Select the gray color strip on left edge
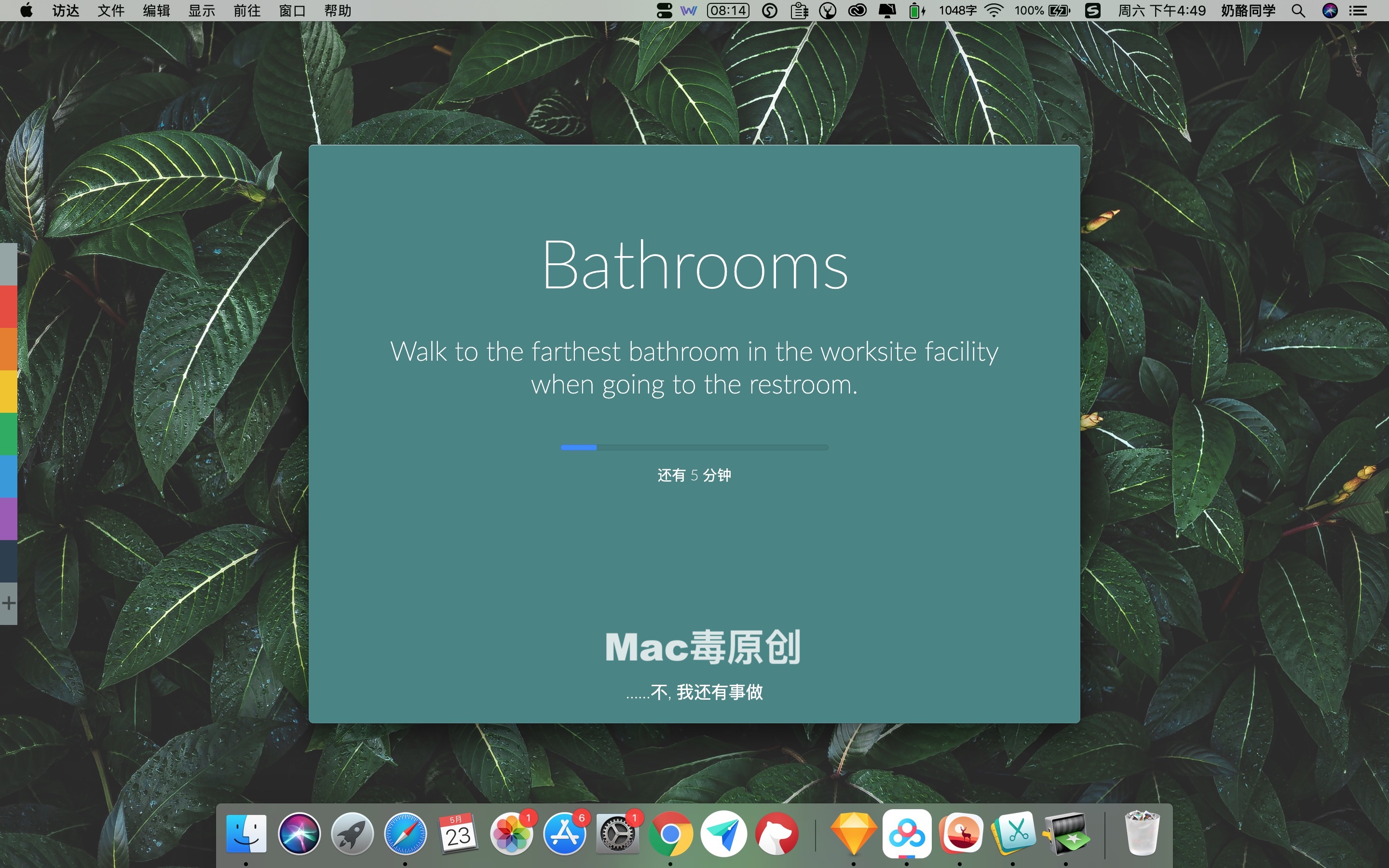The image size is (1389, 868). click(8, 264)
